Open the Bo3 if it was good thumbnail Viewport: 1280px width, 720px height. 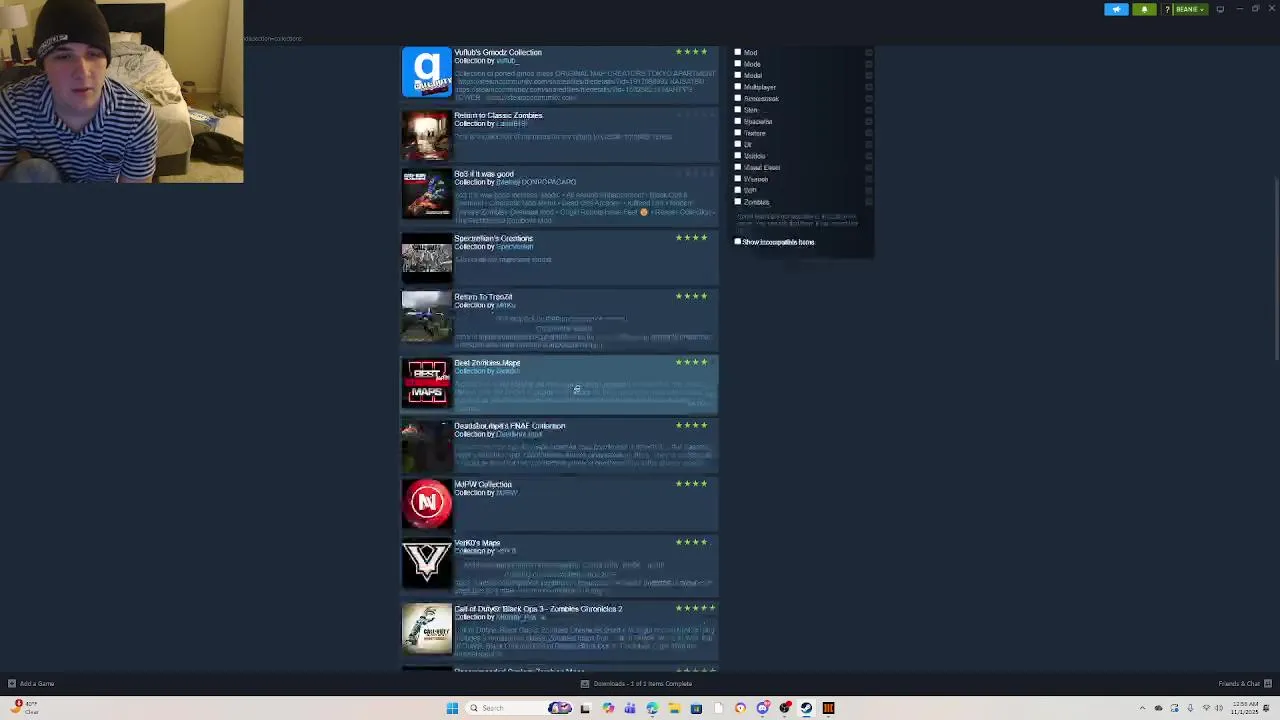coord(427,194)
